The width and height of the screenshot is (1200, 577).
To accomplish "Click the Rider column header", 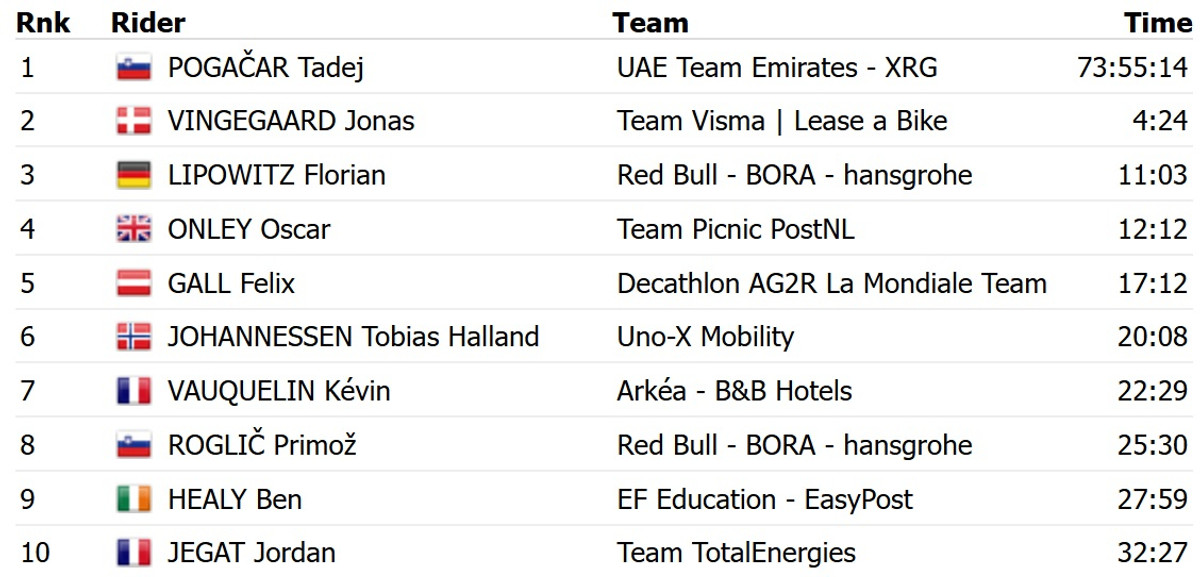I will pos(148,22).
